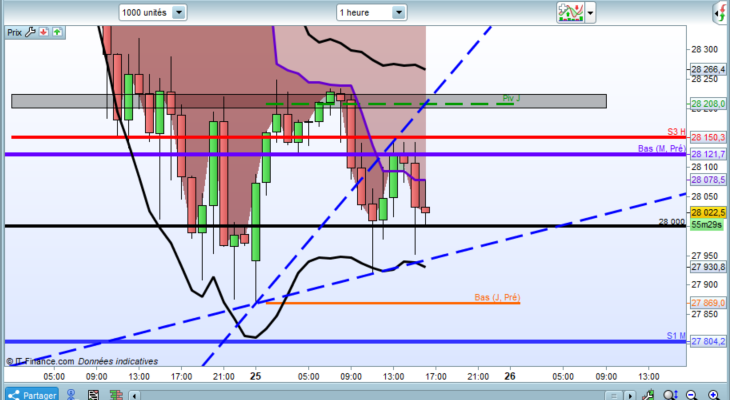Viewport: 730px width, 400px height.
Task: Click the blue person icon next to Partager
Action: point(71,395)
